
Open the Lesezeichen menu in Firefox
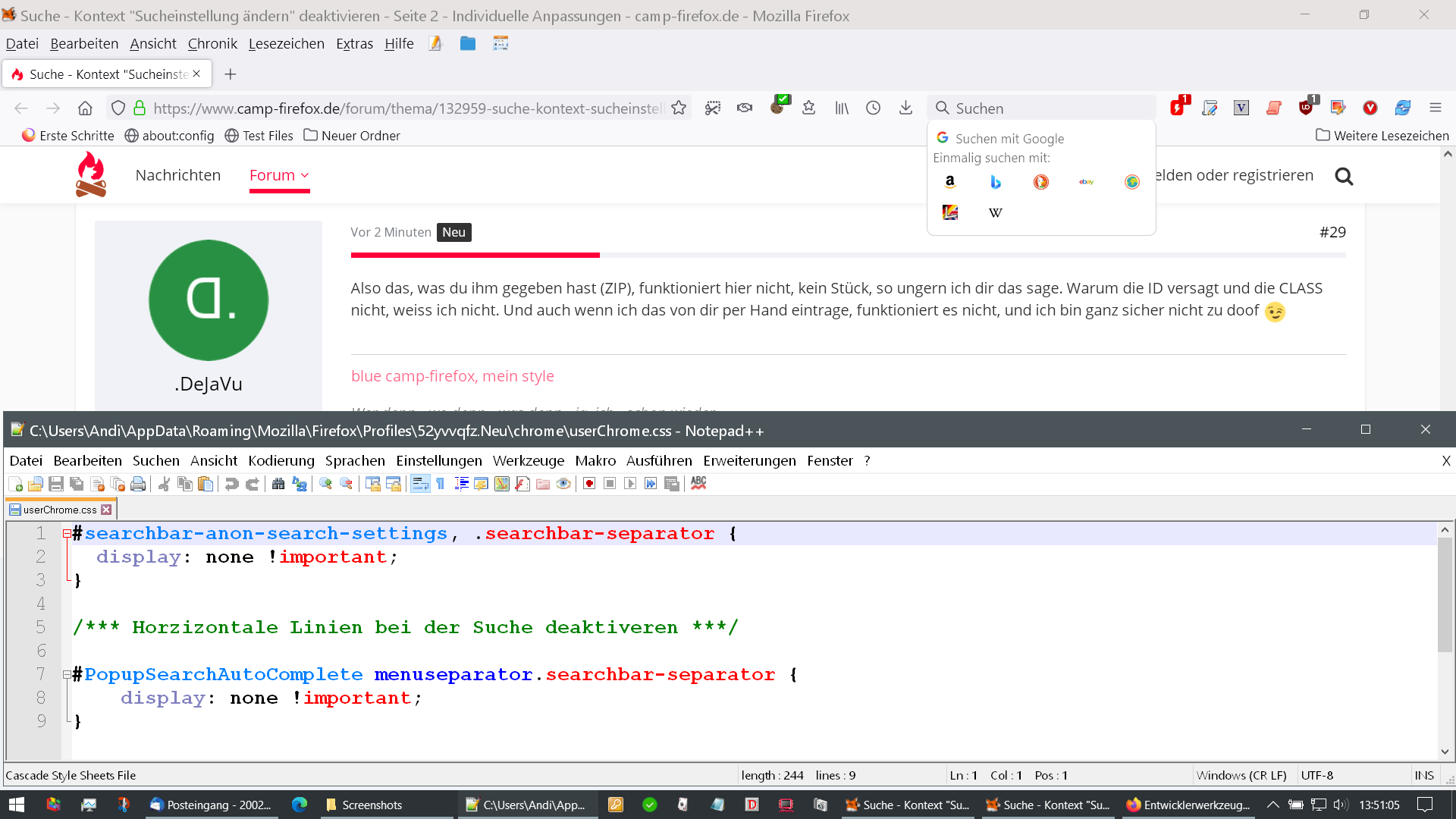point(286,44)
